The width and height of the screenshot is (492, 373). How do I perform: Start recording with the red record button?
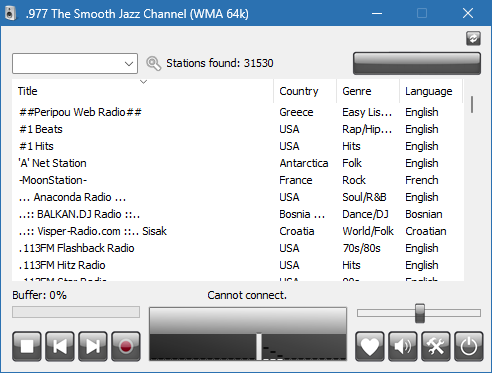126,346
